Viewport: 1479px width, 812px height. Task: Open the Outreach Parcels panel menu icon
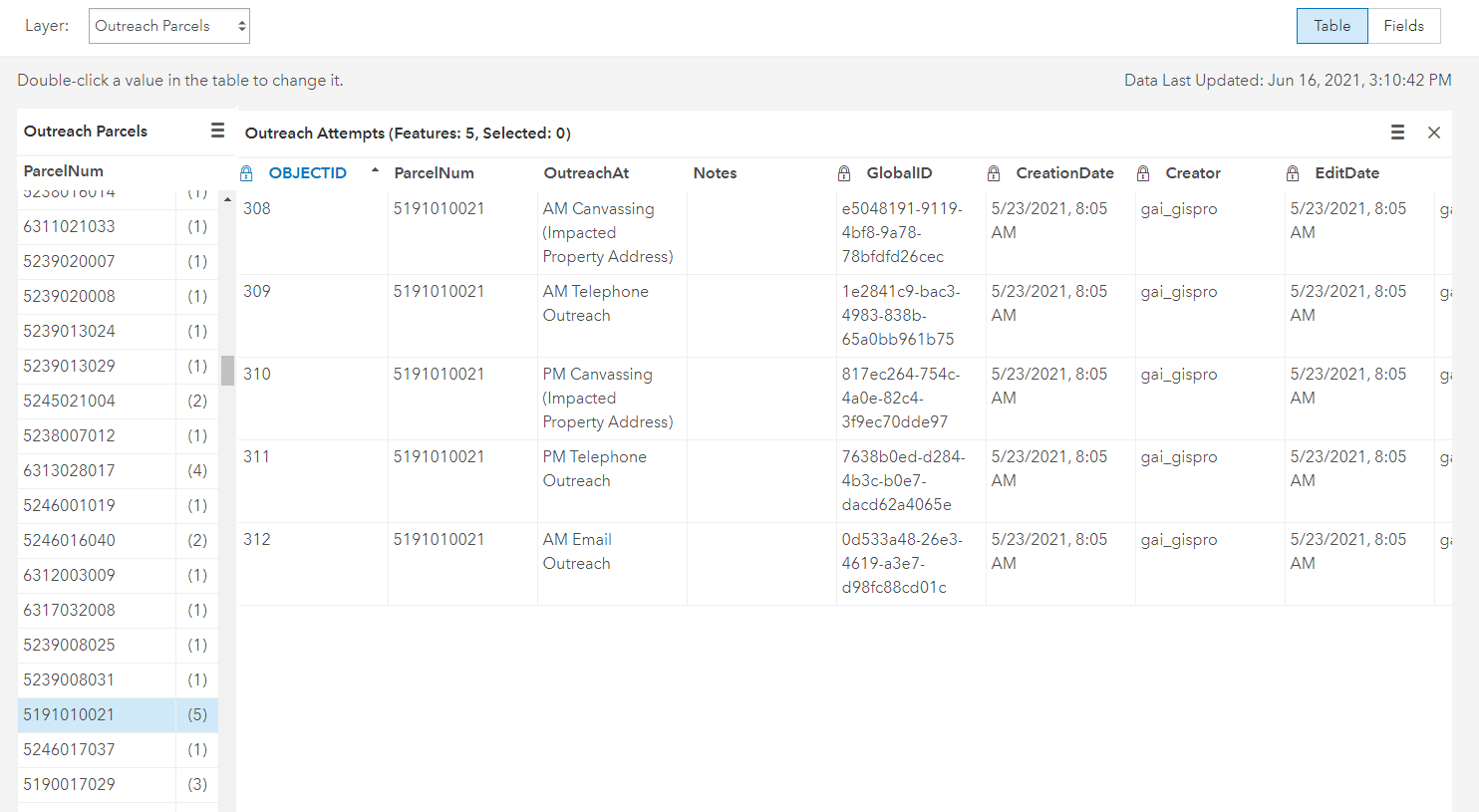(217, 131)
